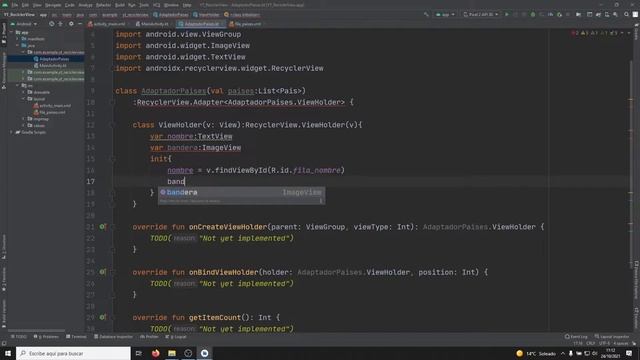Select the bandera autocomplete suggestion
This screenshot has height=360, width=640.
click(241, 192)
